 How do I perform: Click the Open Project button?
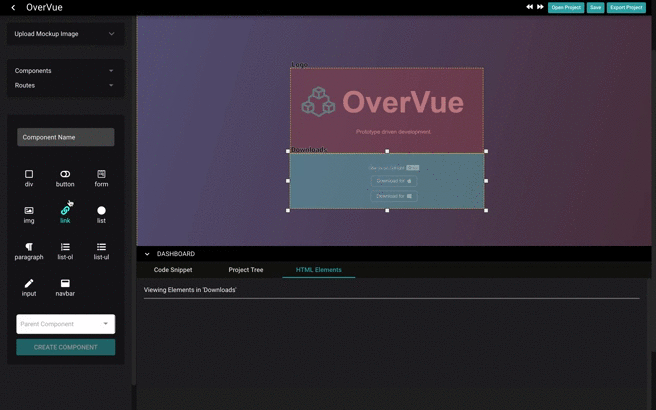point(566,8)
